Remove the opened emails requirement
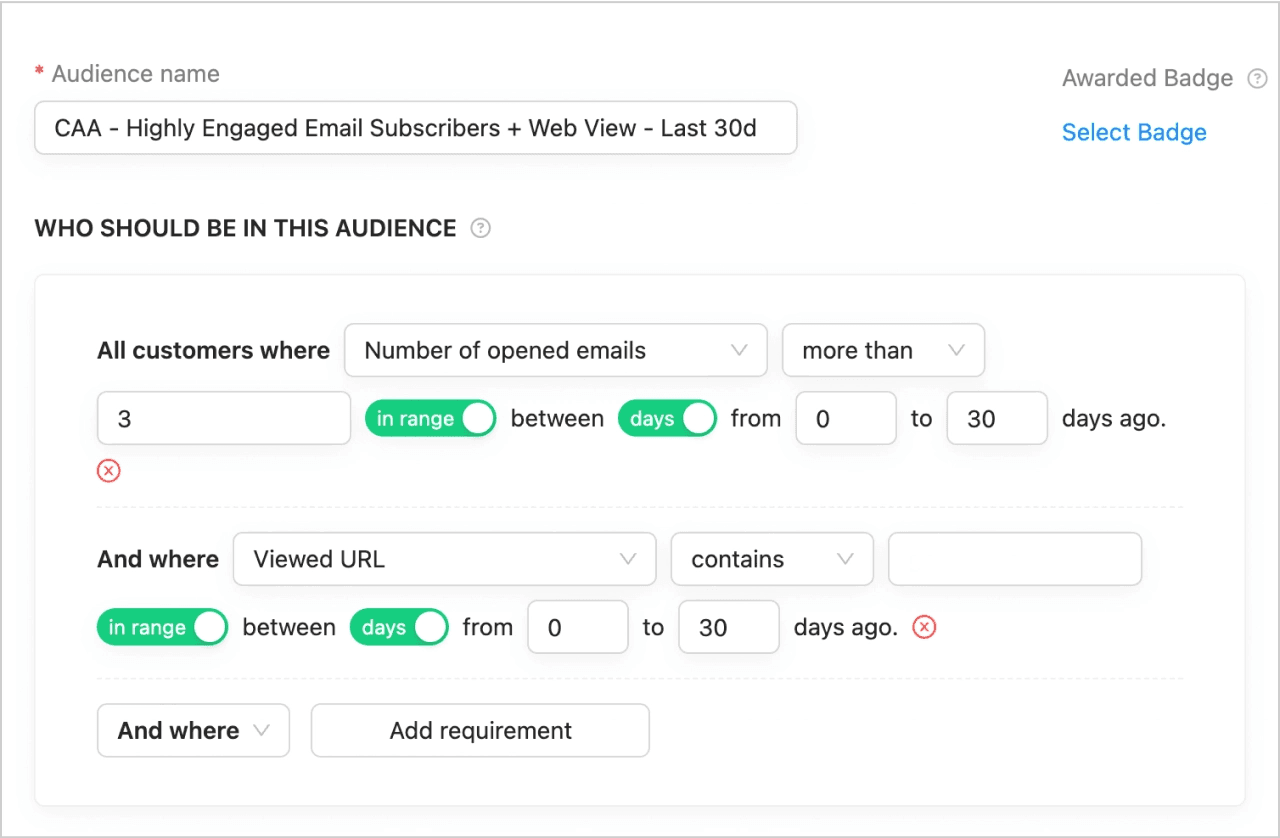Image resolution: width=1280 pixels, height=838 pixels. click(x=109, y=470)
